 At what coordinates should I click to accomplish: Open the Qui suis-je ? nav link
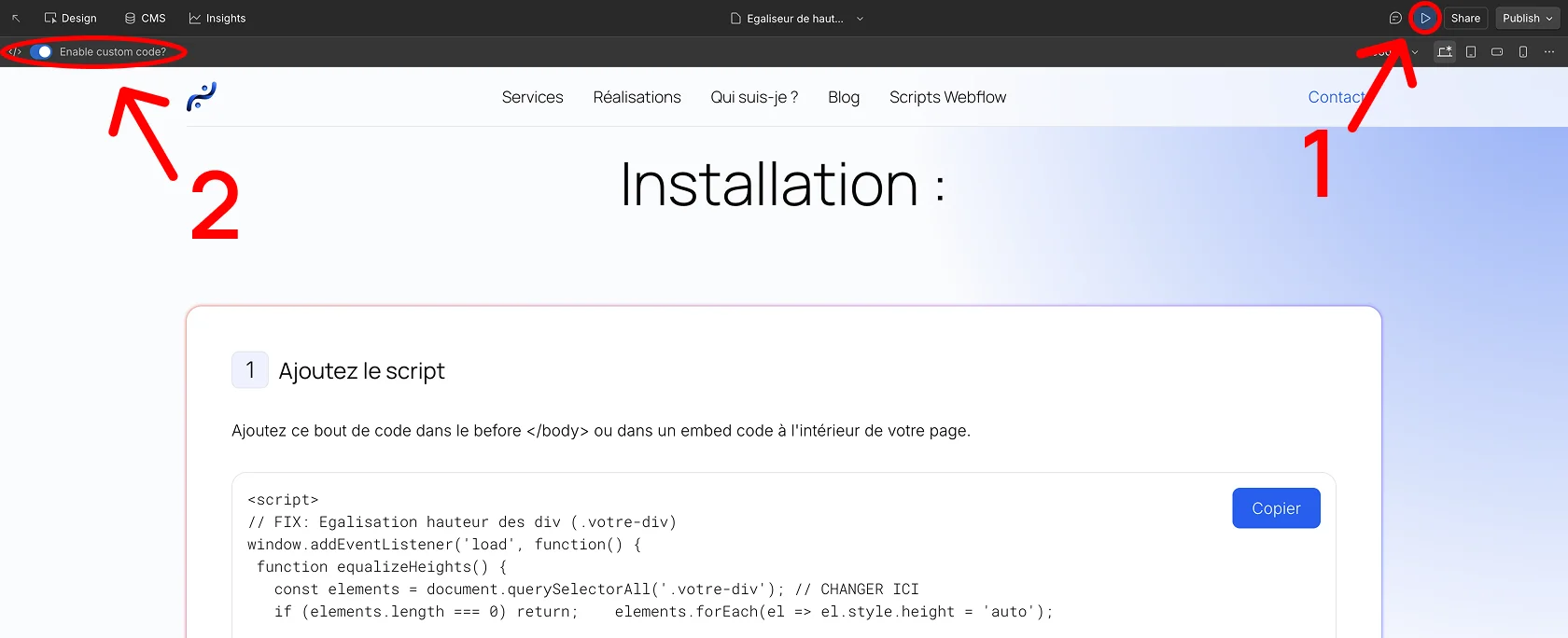point(754,97)
